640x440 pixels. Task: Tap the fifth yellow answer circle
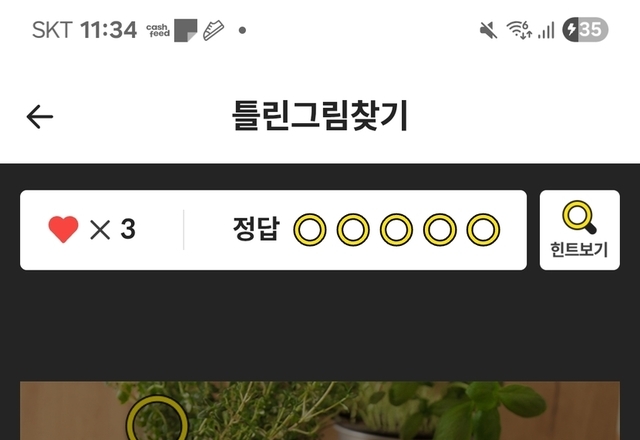tap(483, 230)
